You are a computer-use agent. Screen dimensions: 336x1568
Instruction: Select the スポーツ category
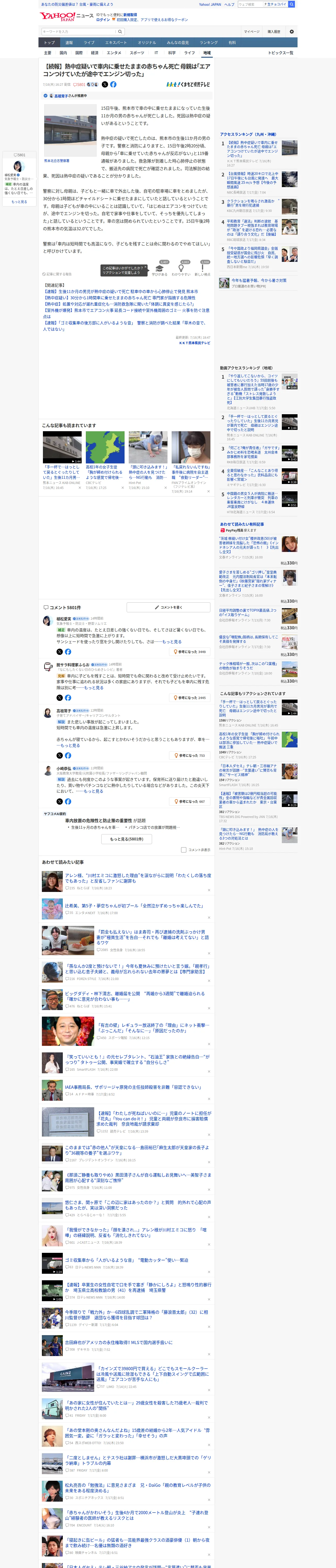(137, 53)
